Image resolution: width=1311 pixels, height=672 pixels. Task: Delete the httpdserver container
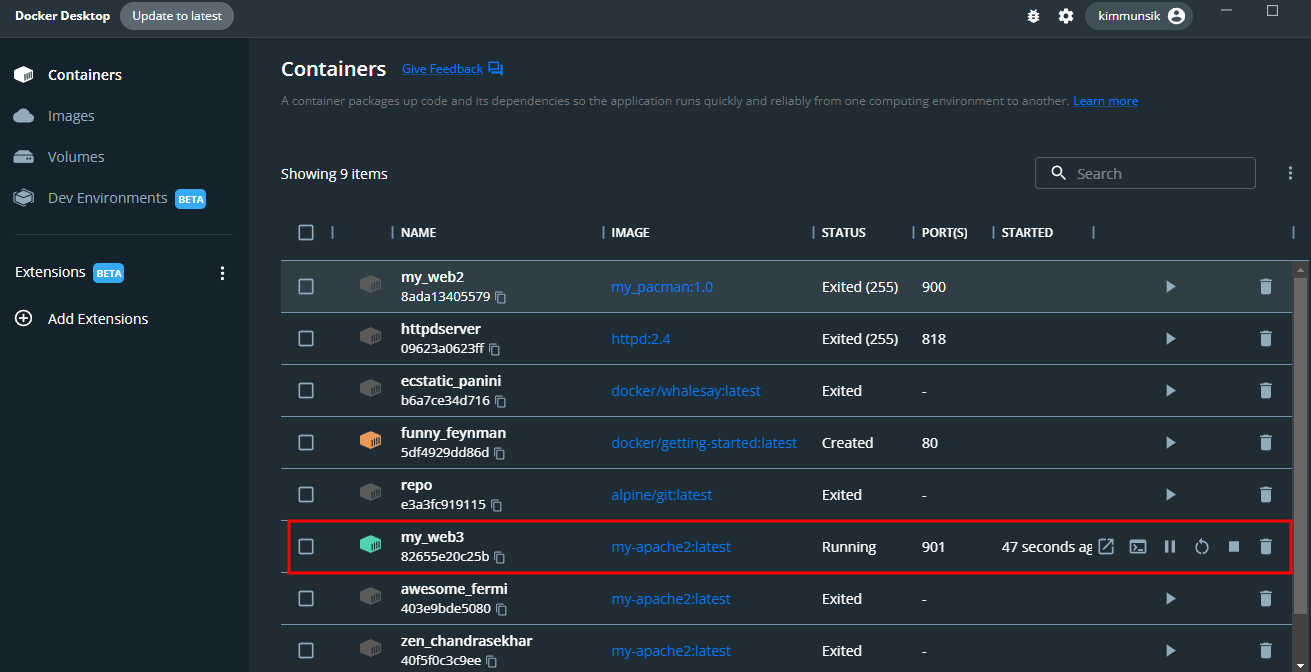click(x=1266, y=339)
